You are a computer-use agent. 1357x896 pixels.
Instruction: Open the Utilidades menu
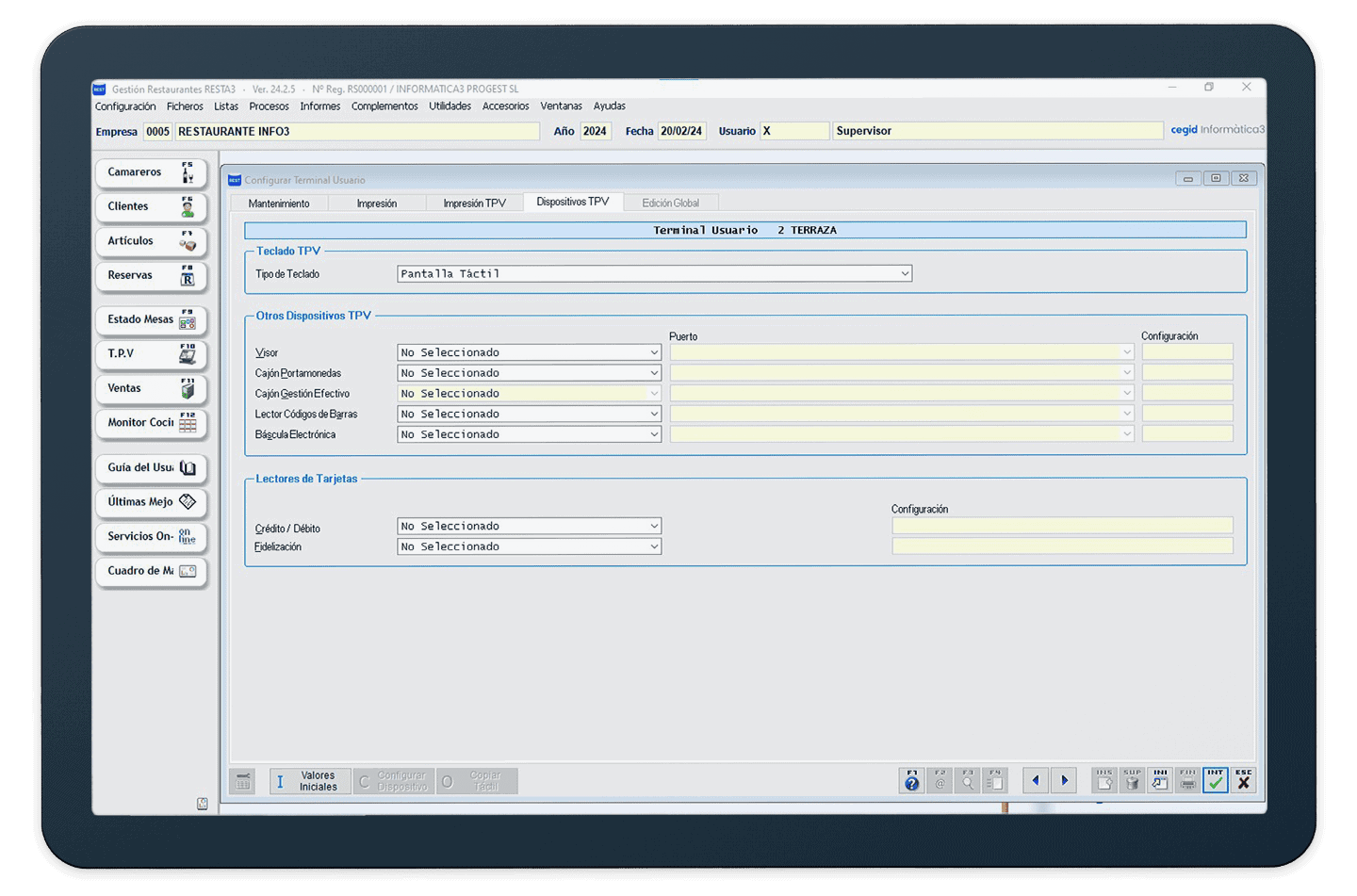click(x=450, y=106)
